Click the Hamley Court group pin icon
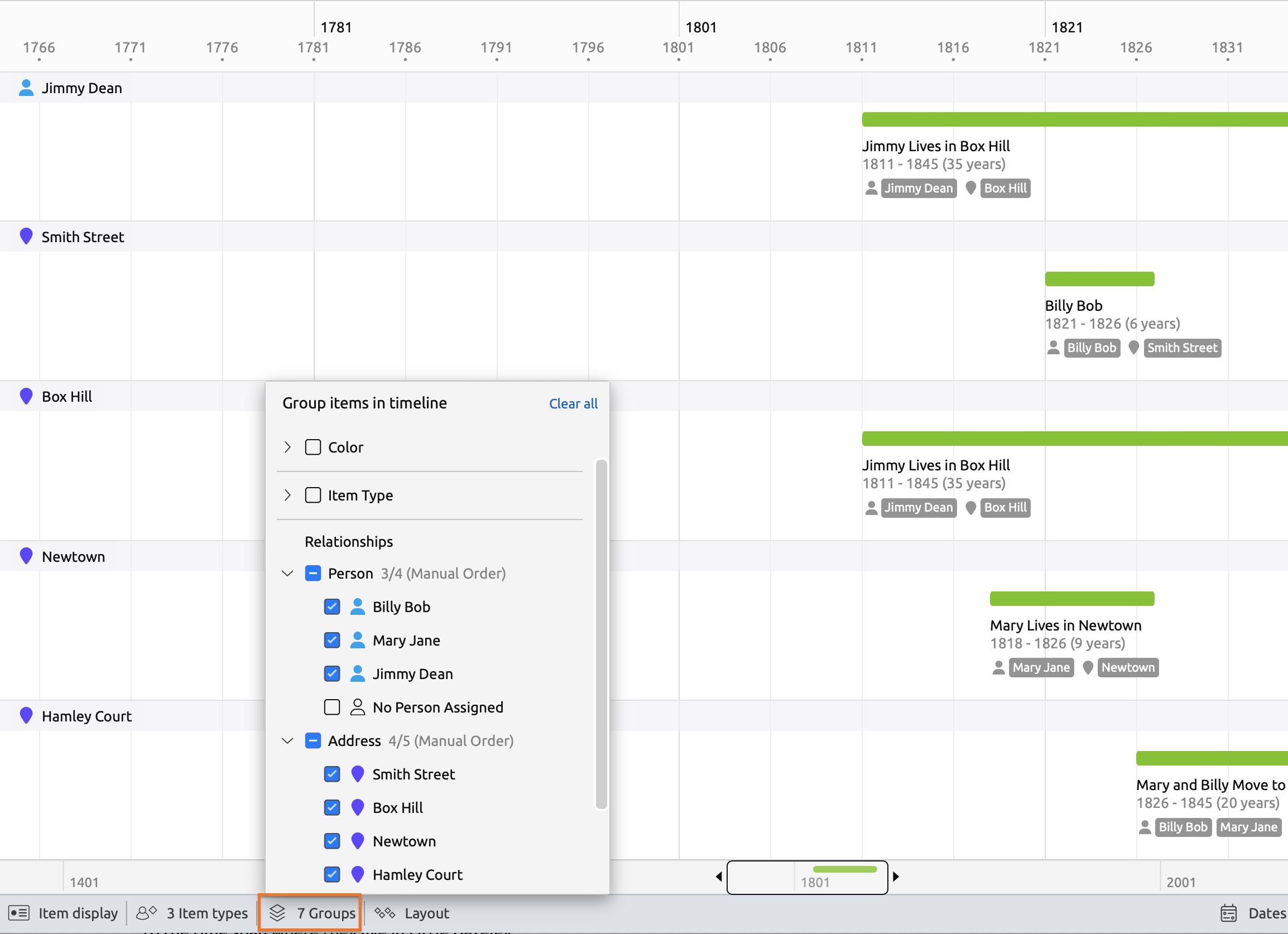 [x=26, y=715]
